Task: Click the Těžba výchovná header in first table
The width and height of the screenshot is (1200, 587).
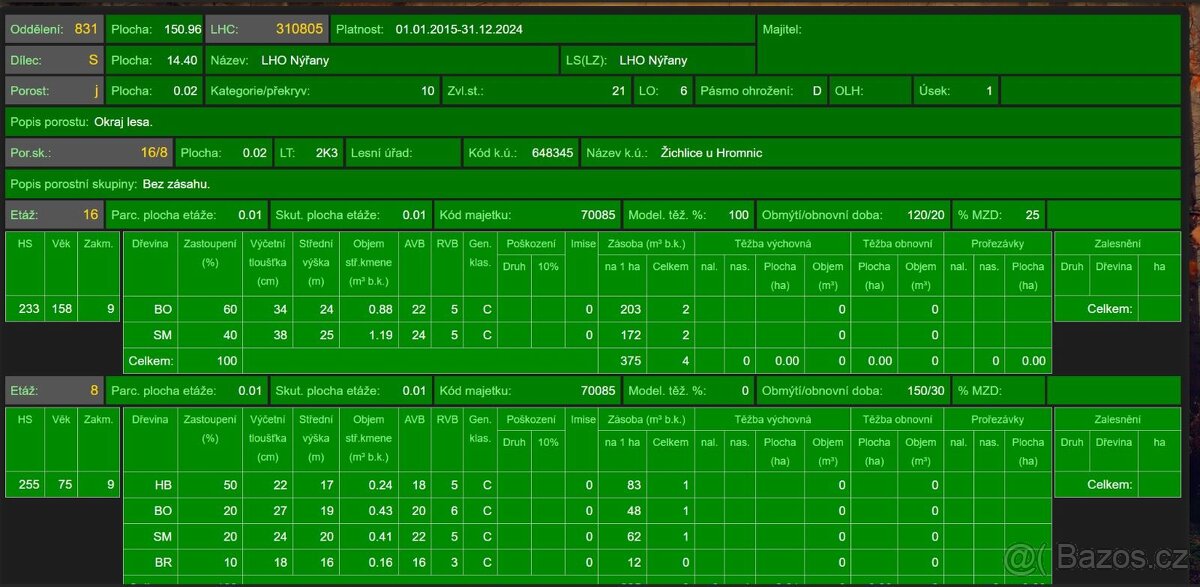Action: (x=772, y=243)
